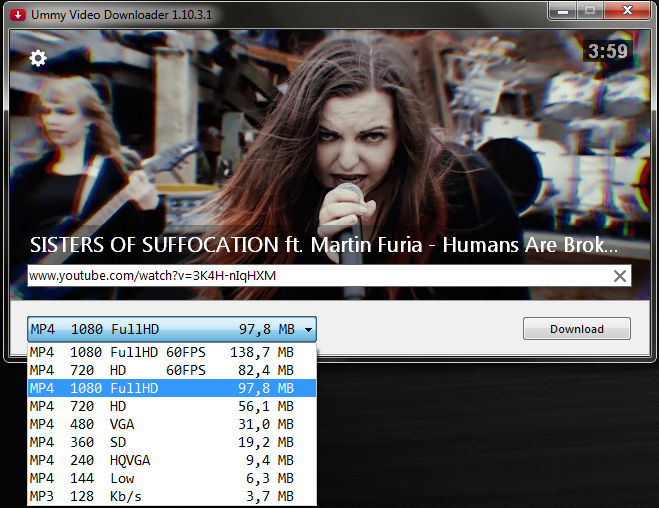Screen dimensions: 659x508
Task: Select MP4 240 HQVGA 9,4 MB
Action: pyautogui.click(x=172, y=461)
